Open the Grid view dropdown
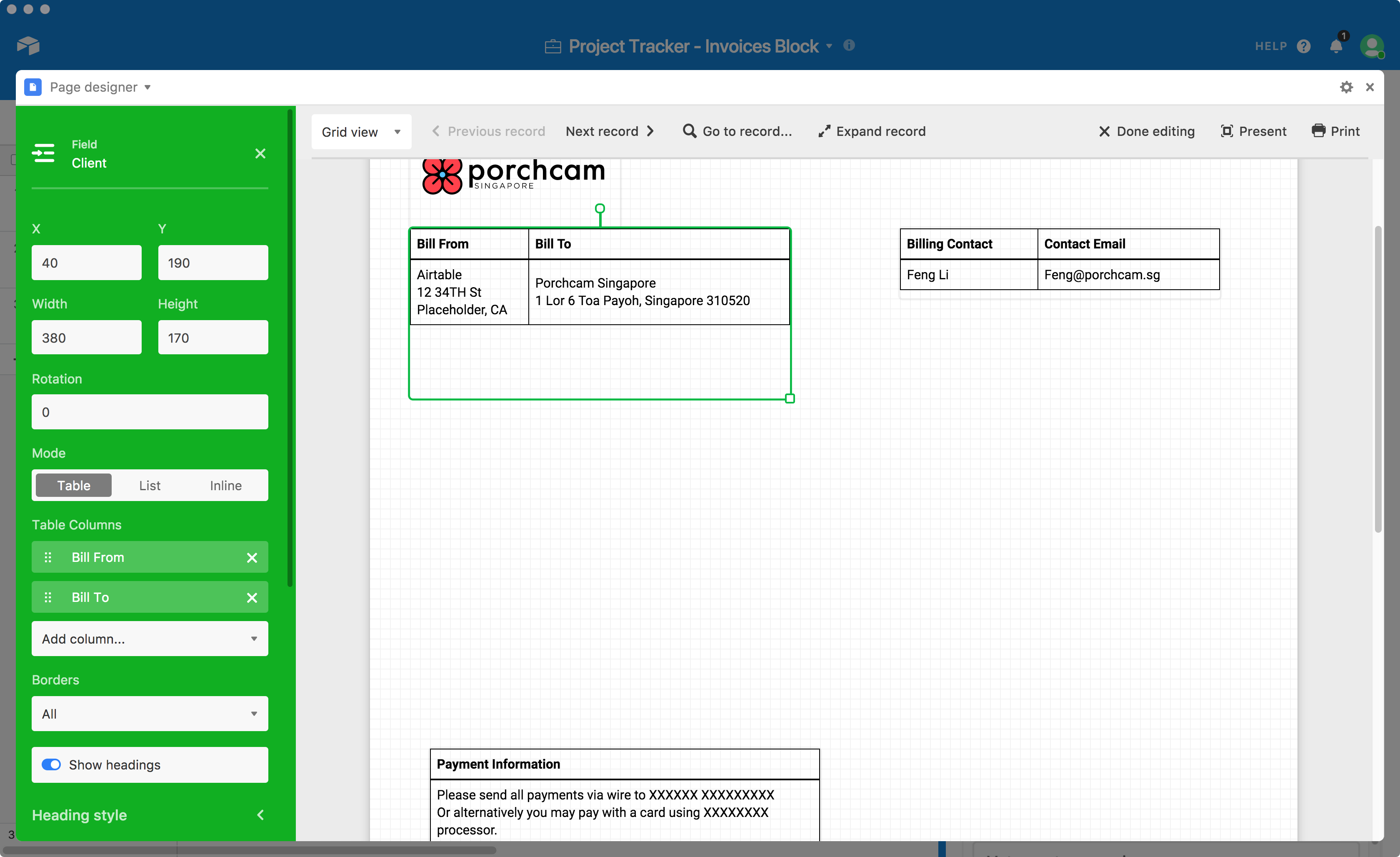 (361, 132)
